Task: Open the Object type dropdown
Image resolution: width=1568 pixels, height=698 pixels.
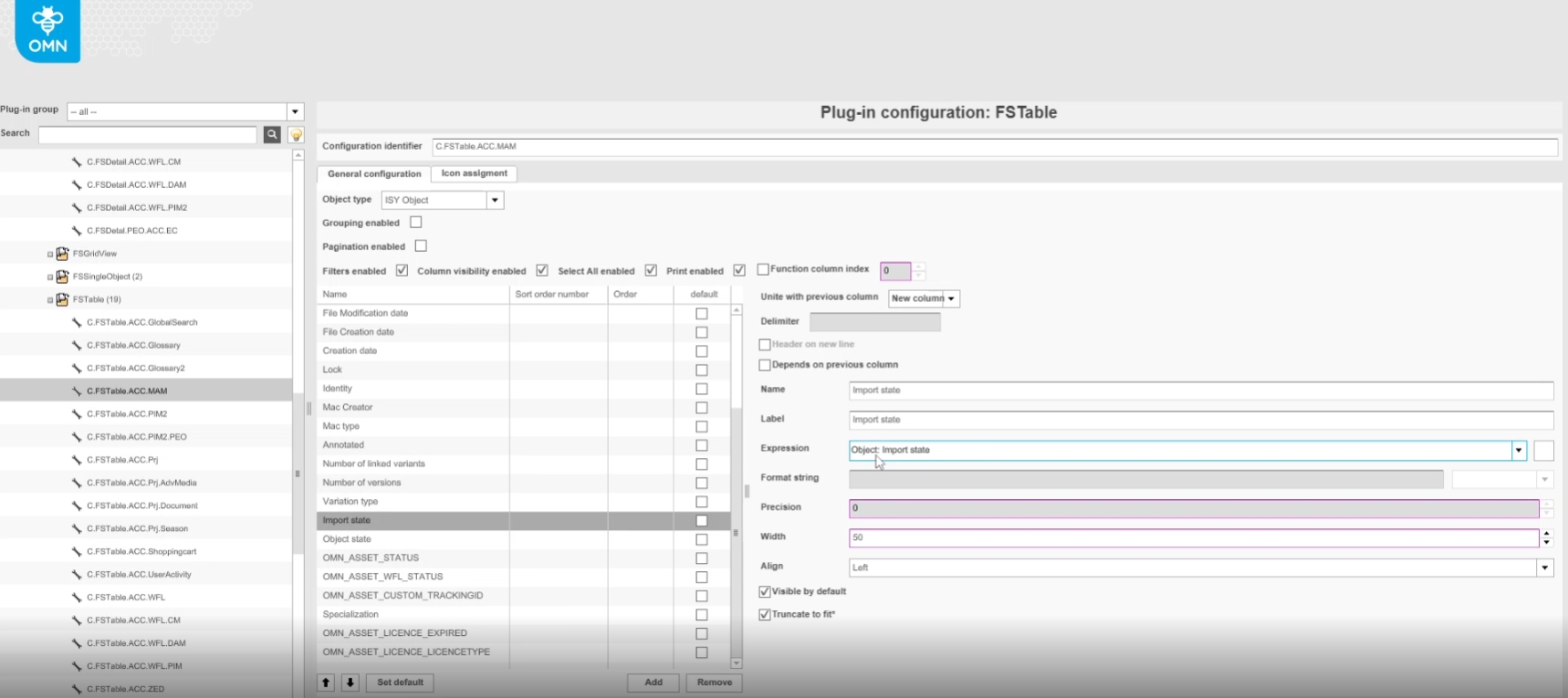Action: [495, 200]
